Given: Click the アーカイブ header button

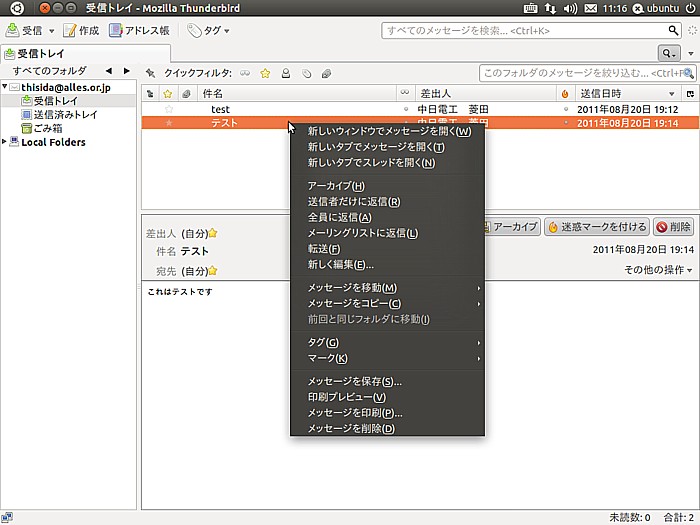Looking at the screenshot, I should 512,227.
